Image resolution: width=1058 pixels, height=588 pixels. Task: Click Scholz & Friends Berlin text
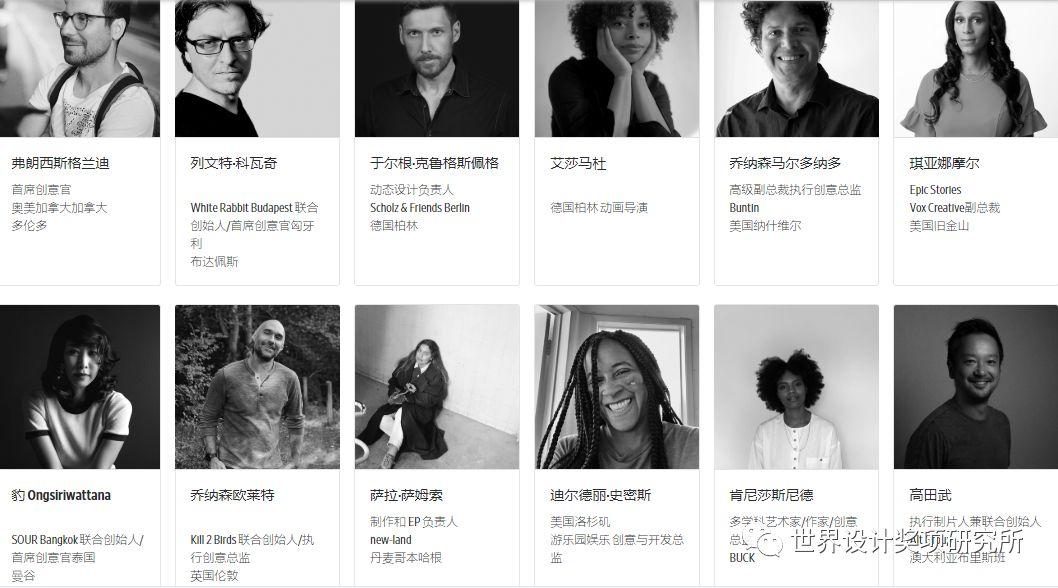pyautogui.click(x=420, y=208)
